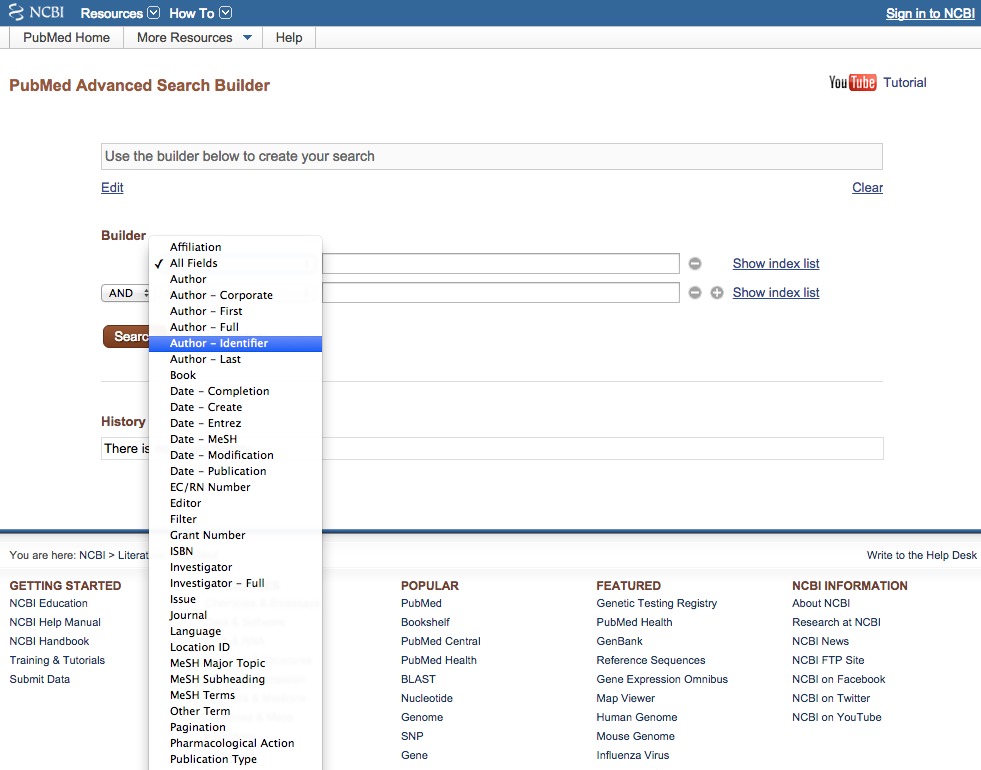Image resolution: width=981 pixels, height=770 pixels.
Task: Choose Date - Completion option
Action: tap(235, 391)
